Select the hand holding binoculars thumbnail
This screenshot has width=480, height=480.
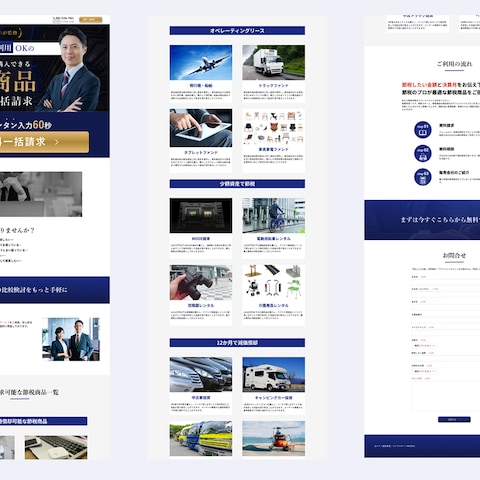[x=201, y=283]
